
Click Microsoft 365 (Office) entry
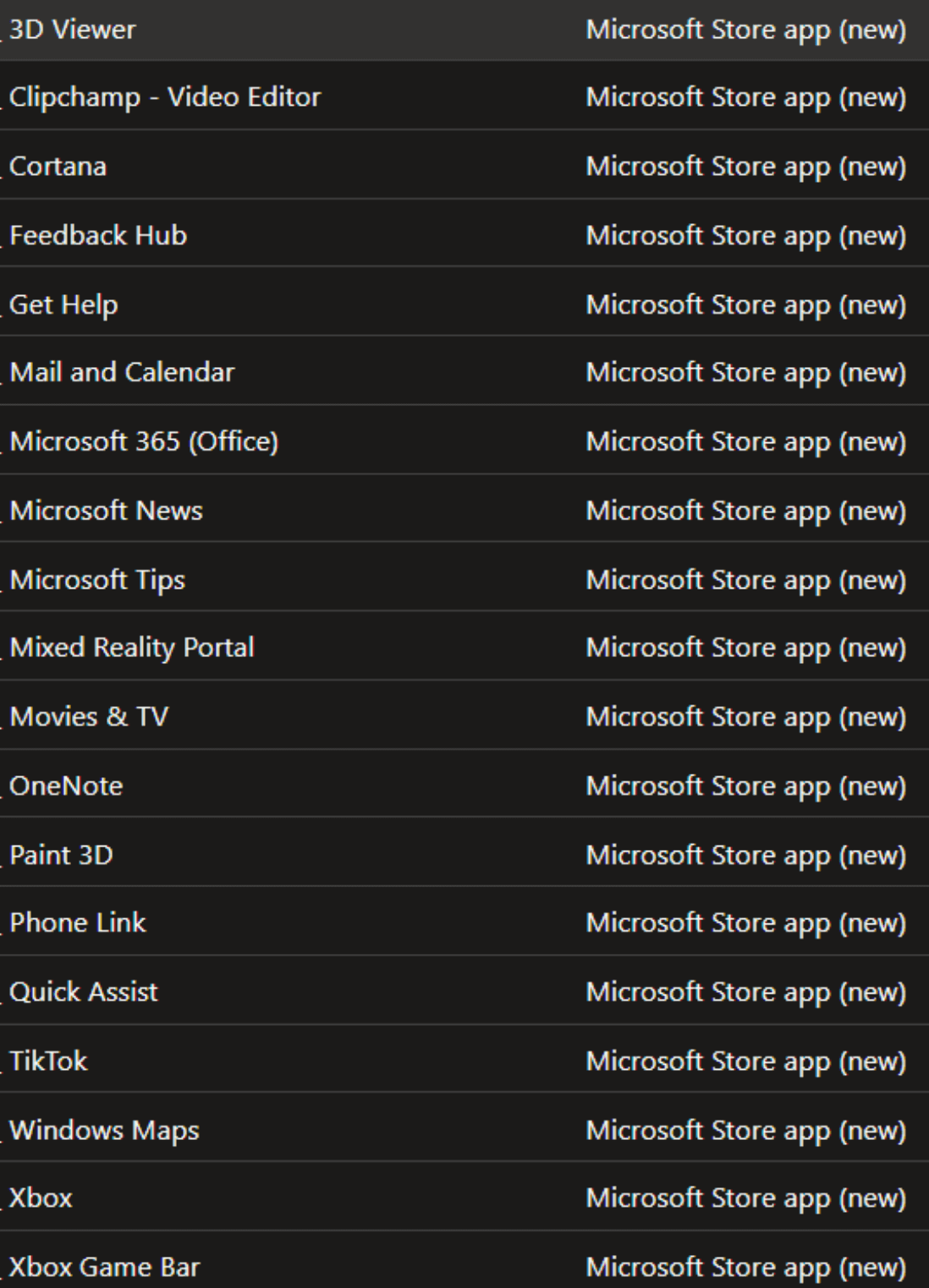[144, 441]
